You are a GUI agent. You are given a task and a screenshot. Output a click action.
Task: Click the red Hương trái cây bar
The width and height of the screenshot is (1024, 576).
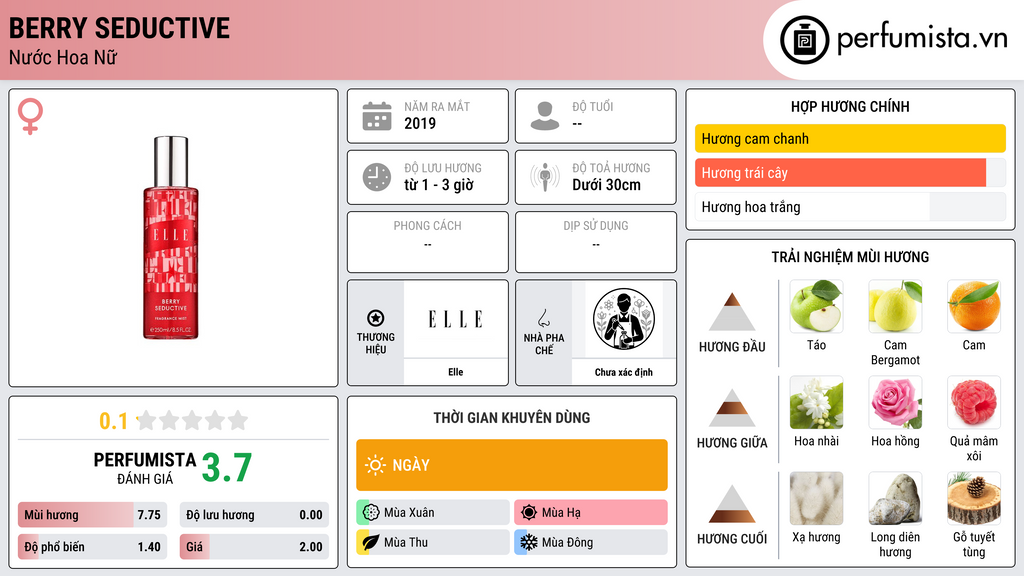coord(850,172)
